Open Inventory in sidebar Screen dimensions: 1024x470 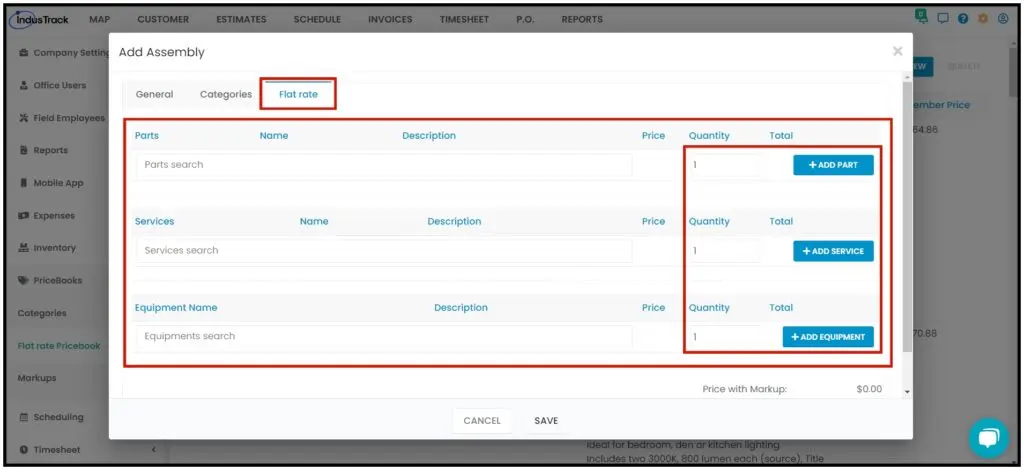click(47, 248)
